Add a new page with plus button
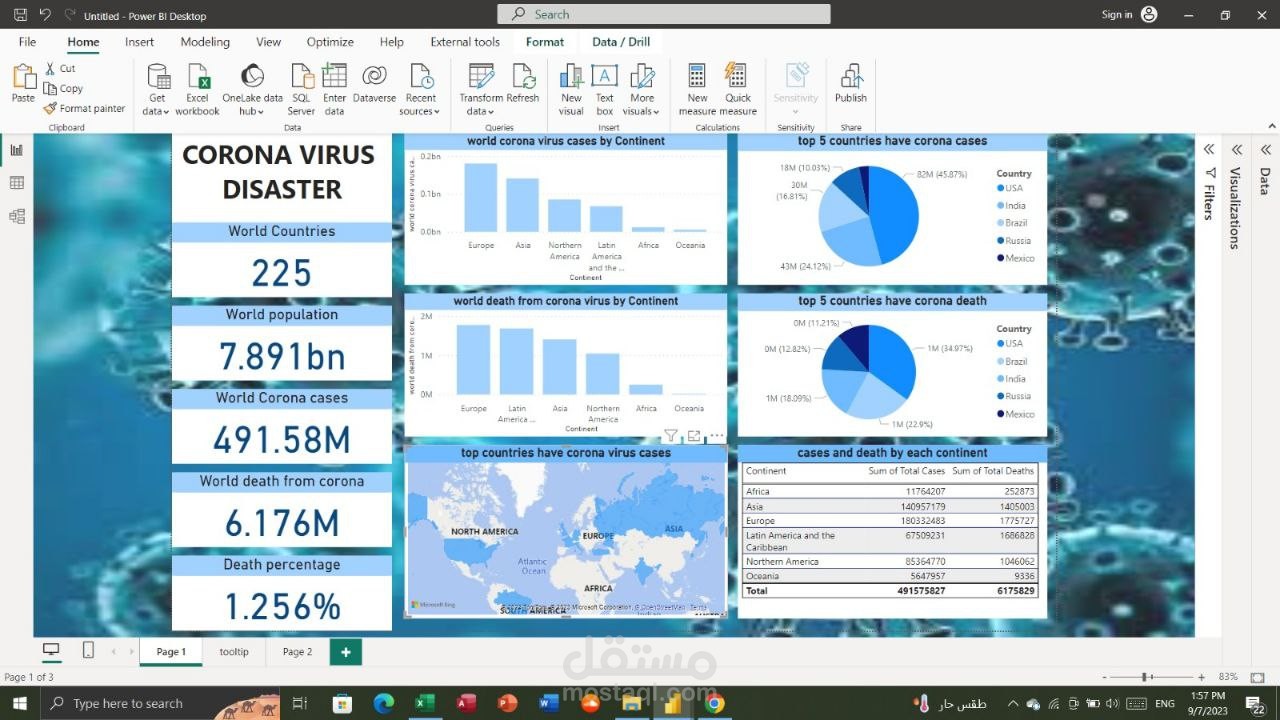The image size is (1280, 720). pos(346,652)
